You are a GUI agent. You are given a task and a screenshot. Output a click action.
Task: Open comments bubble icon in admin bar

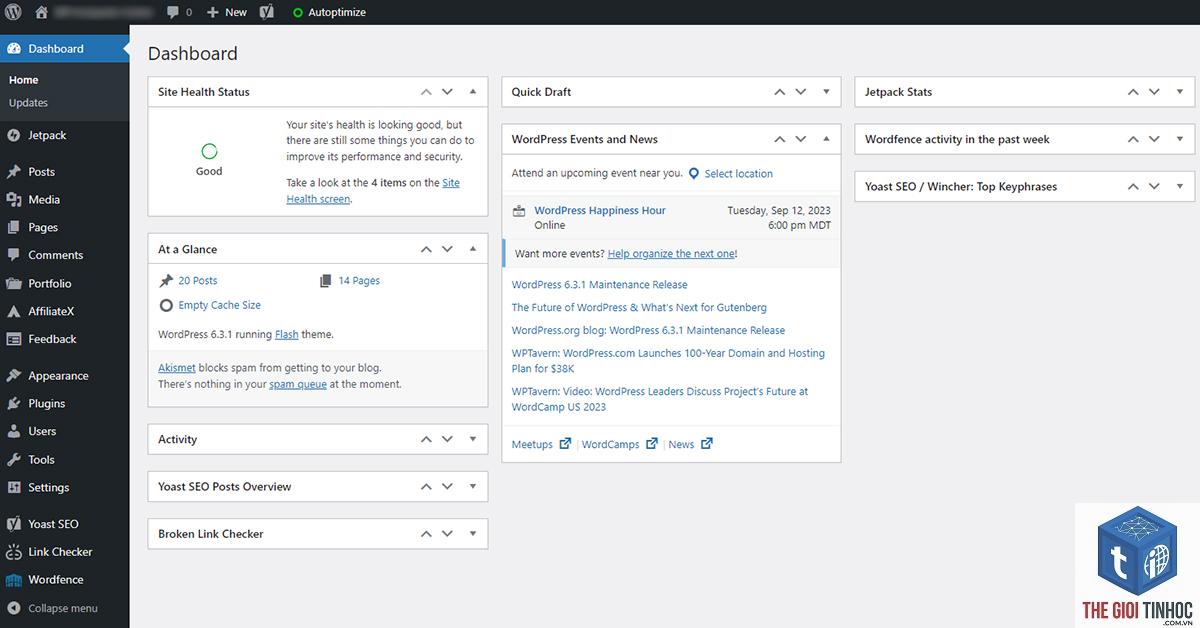tap(174, 12)
